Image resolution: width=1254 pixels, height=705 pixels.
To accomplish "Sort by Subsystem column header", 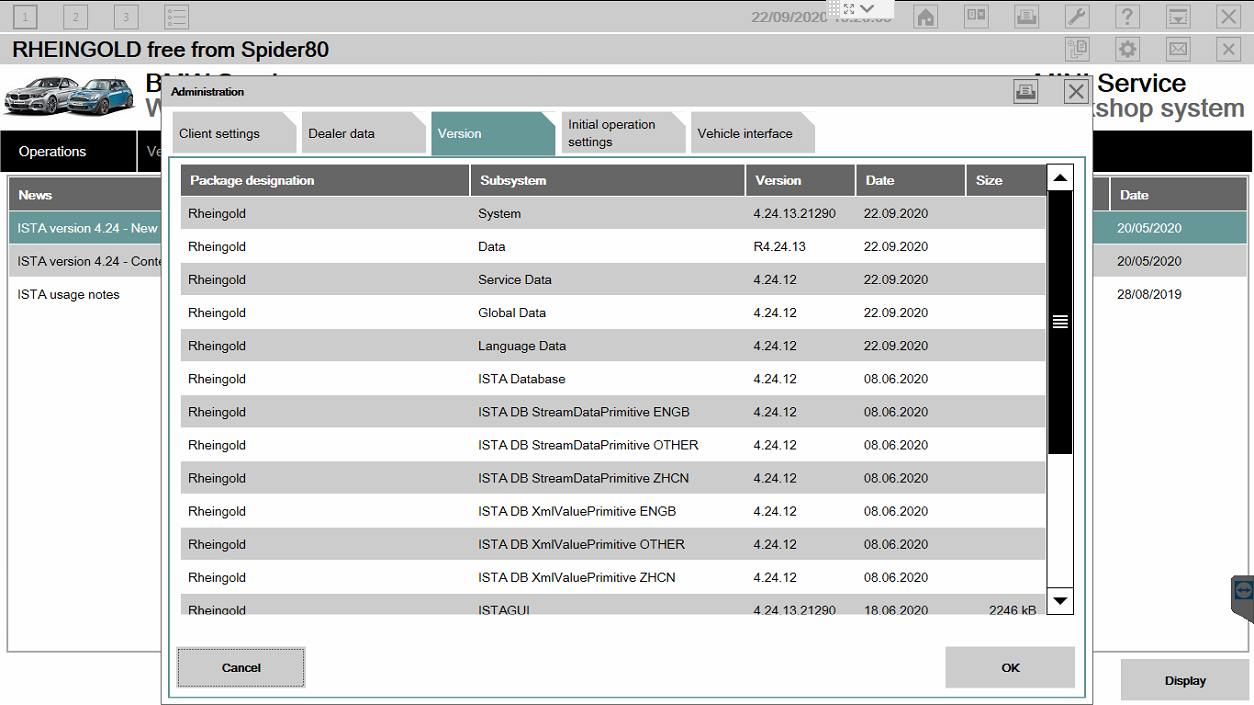I will pyautogui.click(x=608, y=180).
